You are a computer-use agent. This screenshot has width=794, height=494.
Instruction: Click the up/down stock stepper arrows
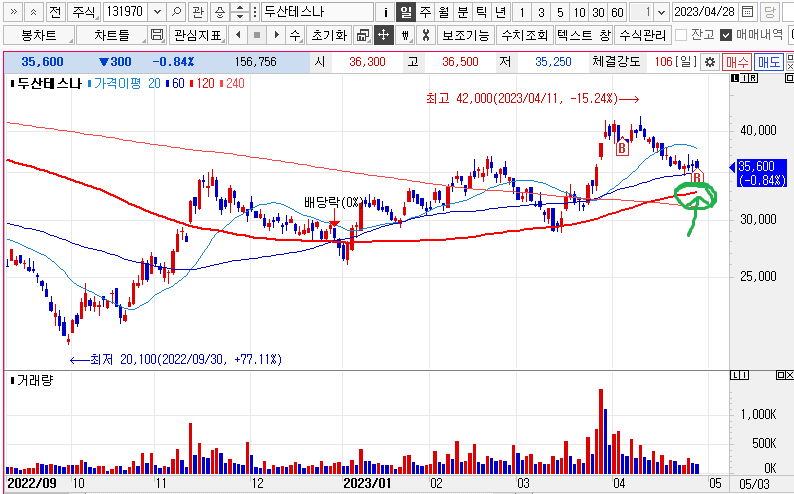coord(240,12)
